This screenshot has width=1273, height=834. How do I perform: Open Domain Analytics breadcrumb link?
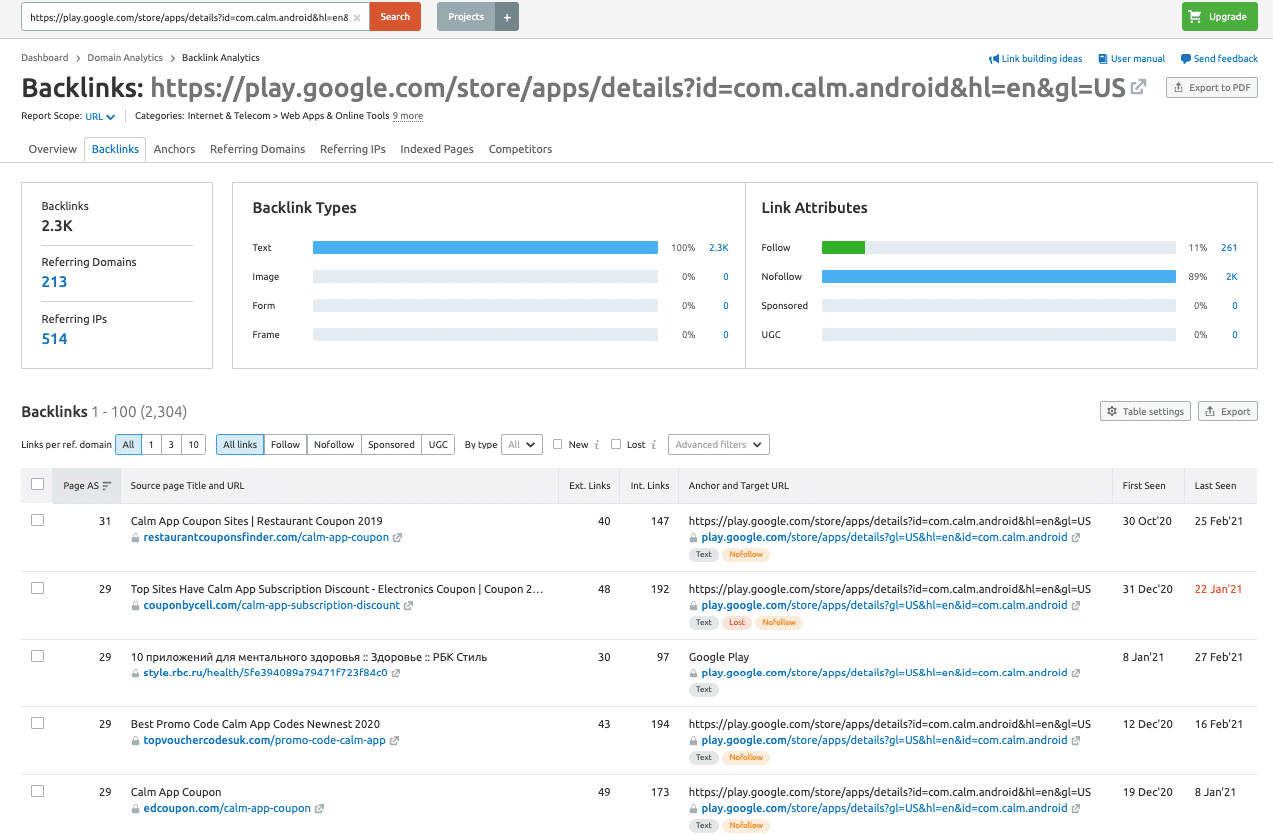(x=125, y=59)
